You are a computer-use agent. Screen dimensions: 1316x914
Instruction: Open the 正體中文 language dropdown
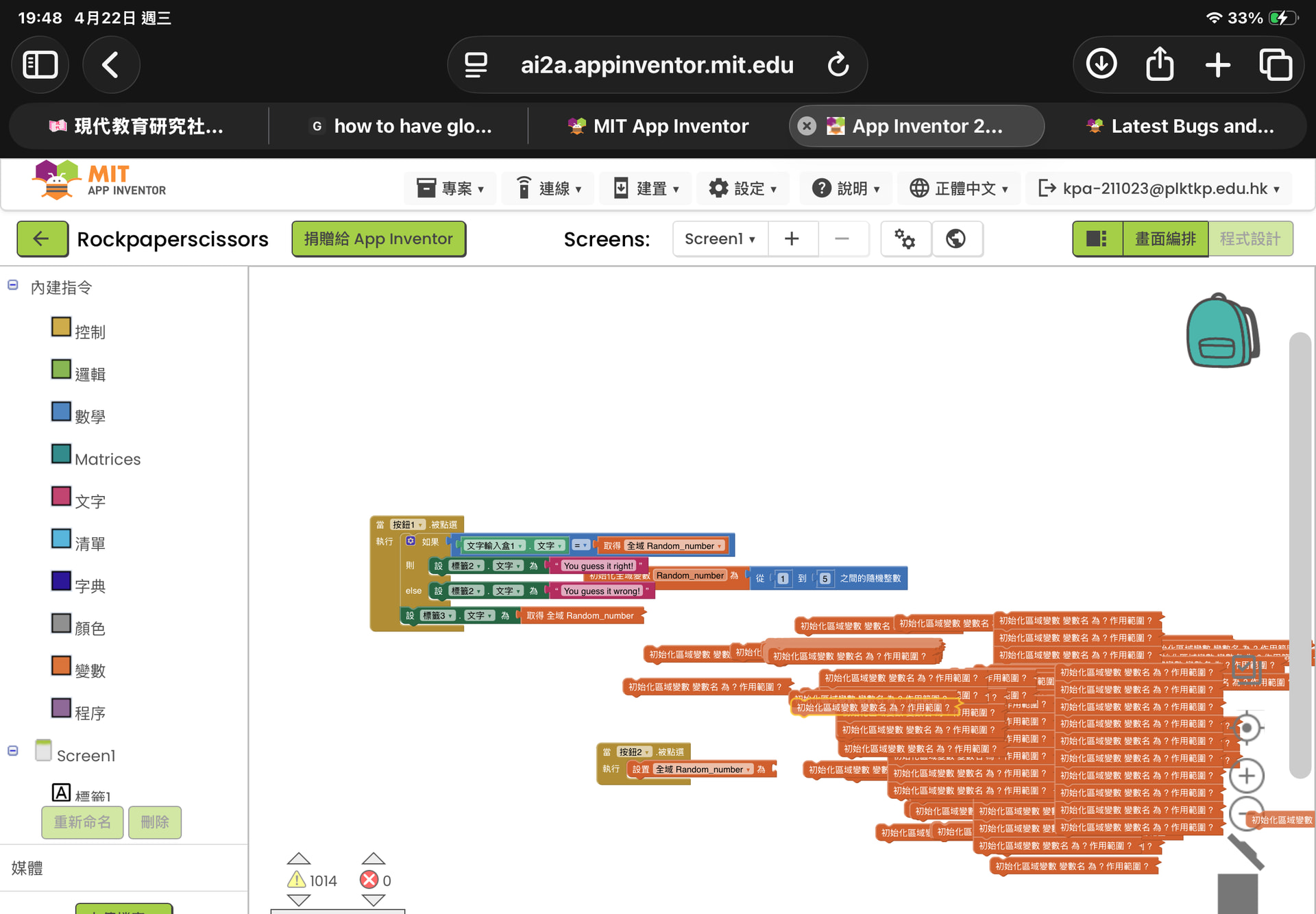[x=958, y=188]
